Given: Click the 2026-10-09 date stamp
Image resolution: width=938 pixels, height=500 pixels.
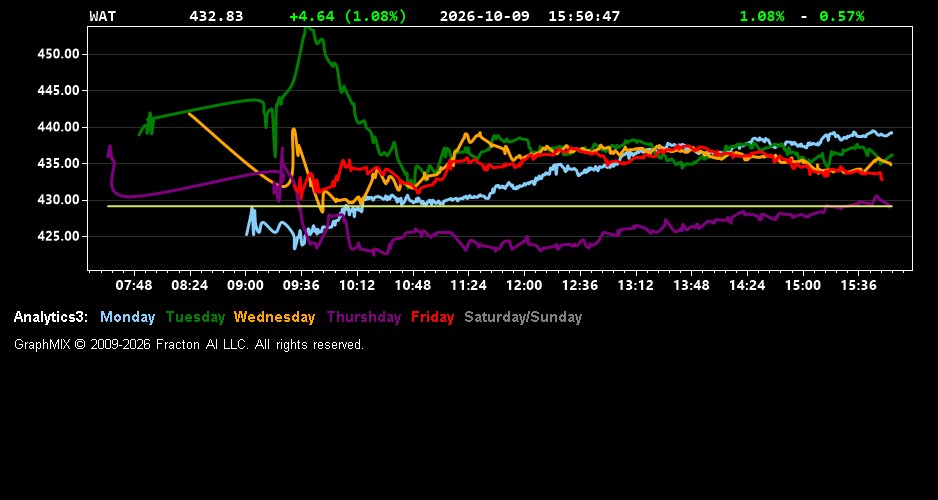Looking at the screenshot, I should [485, 17].
